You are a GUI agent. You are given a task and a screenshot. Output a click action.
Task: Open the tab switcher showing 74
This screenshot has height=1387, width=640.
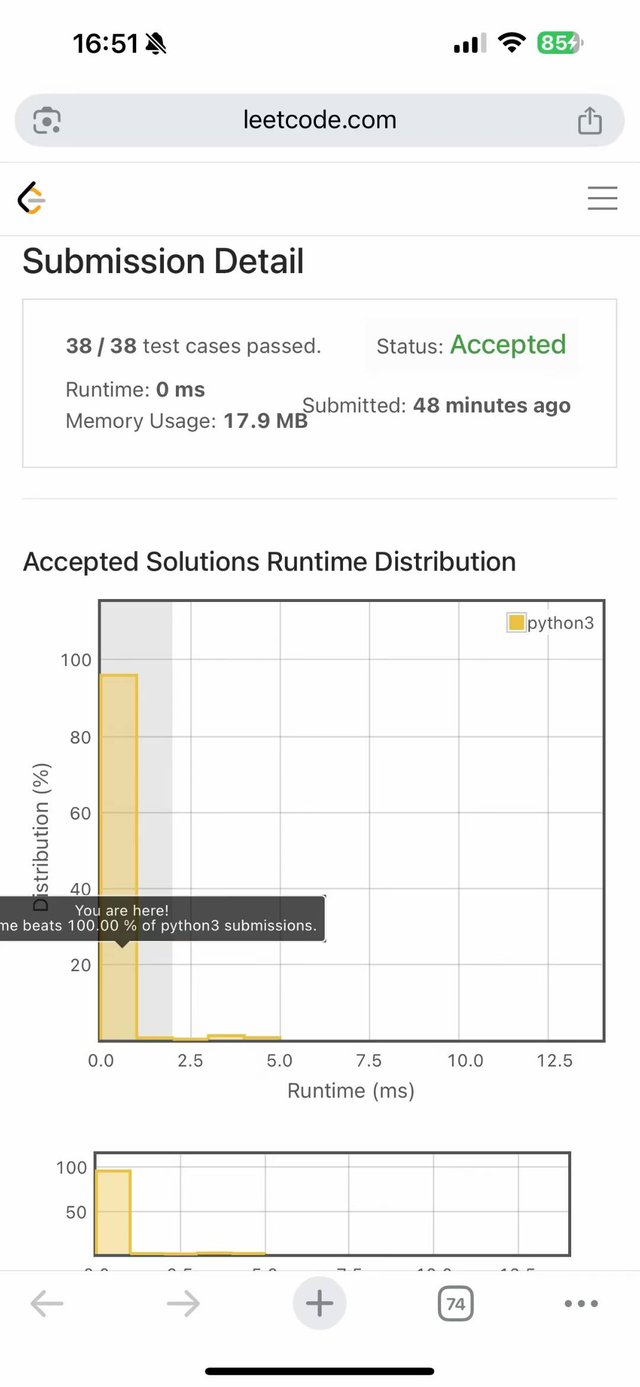pyautogui.click(x=455, y=1303)
